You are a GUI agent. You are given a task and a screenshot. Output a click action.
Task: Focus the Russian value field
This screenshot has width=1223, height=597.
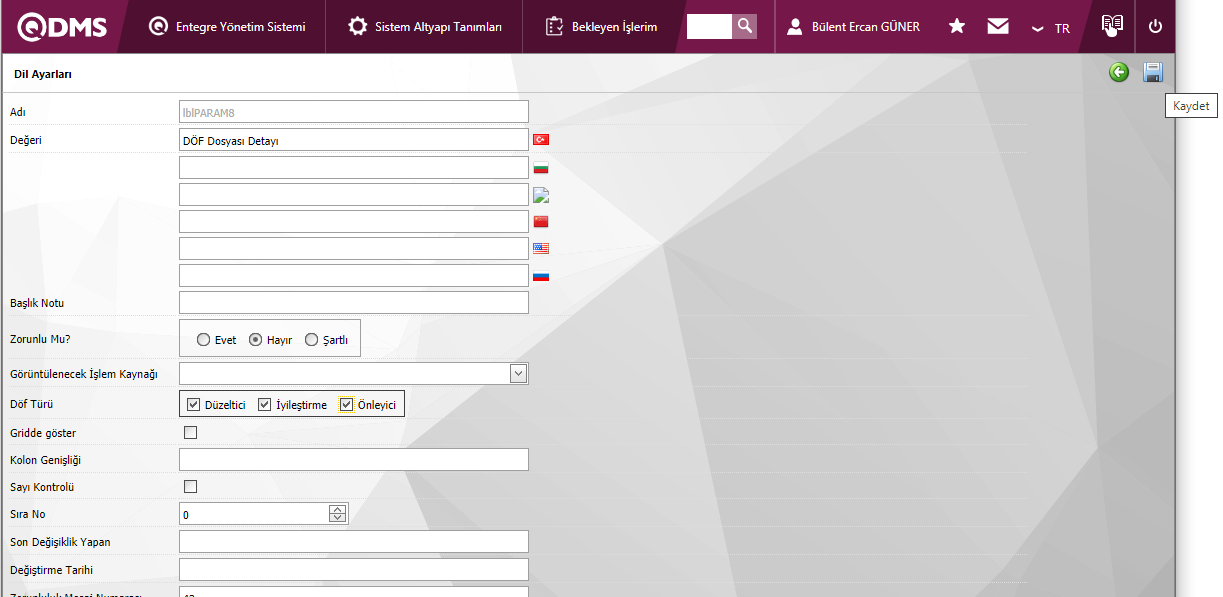click(x=353, y=275)
